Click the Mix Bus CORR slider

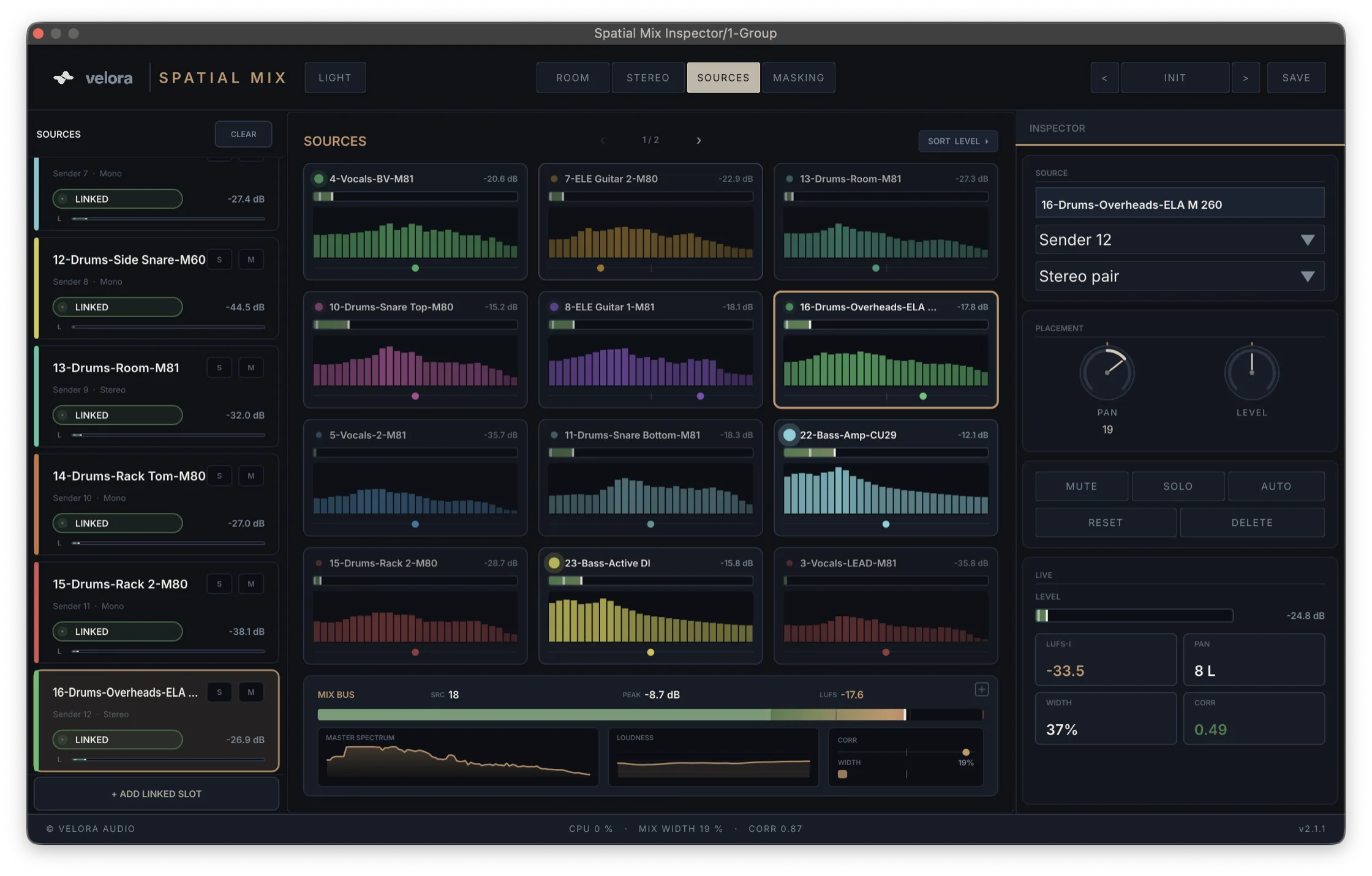point(905,752)
